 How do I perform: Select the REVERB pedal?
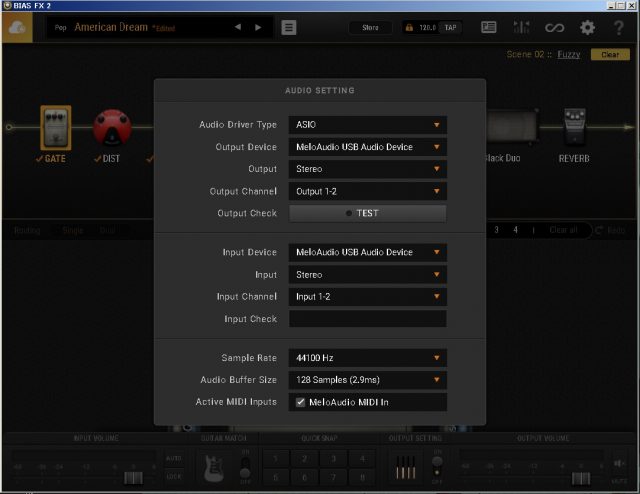pyautogui.click(x=575, y=127)
